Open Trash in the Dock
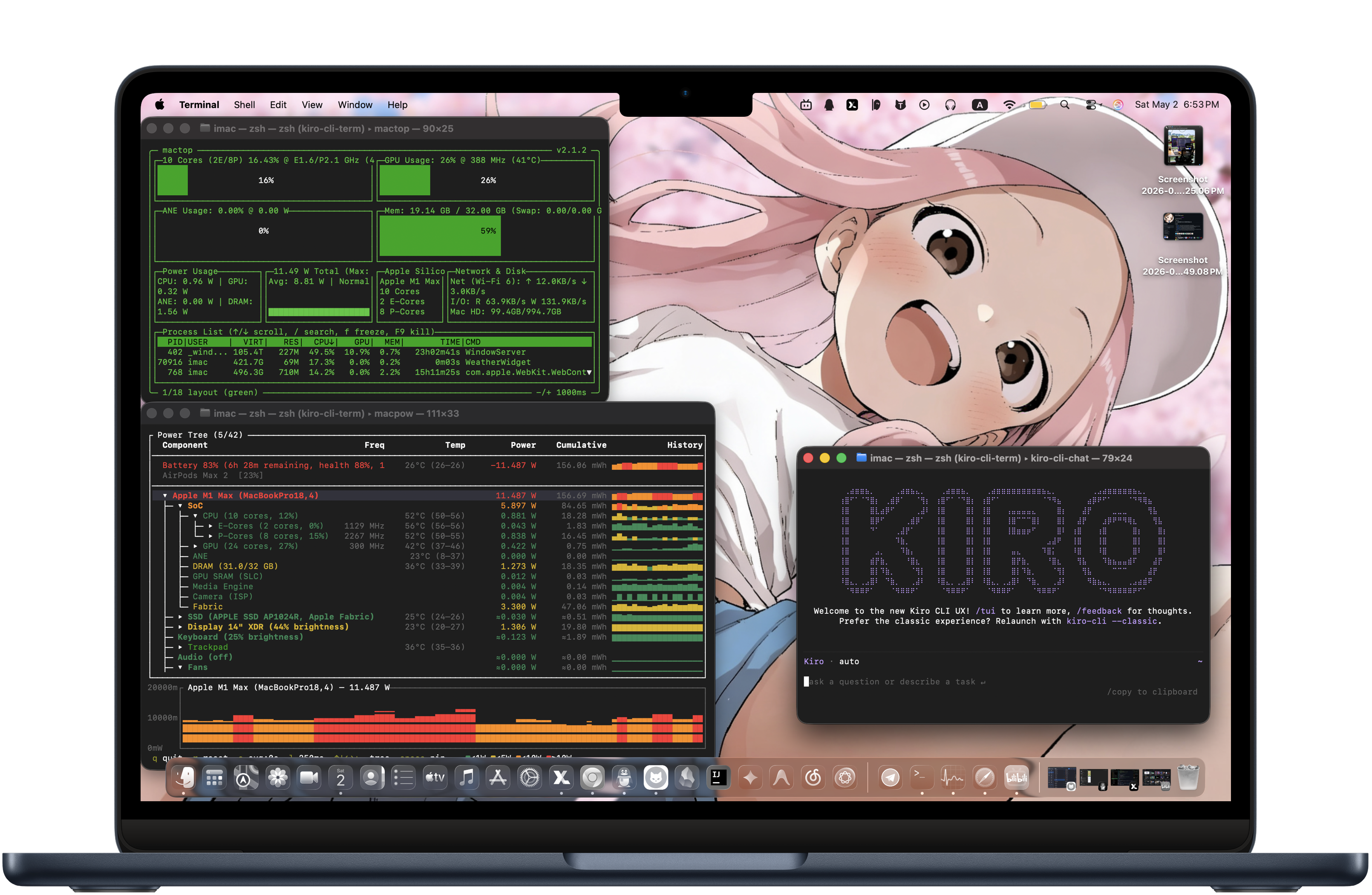The height and width of the screenshot is (895, 1372). [x=1188, y=777]
